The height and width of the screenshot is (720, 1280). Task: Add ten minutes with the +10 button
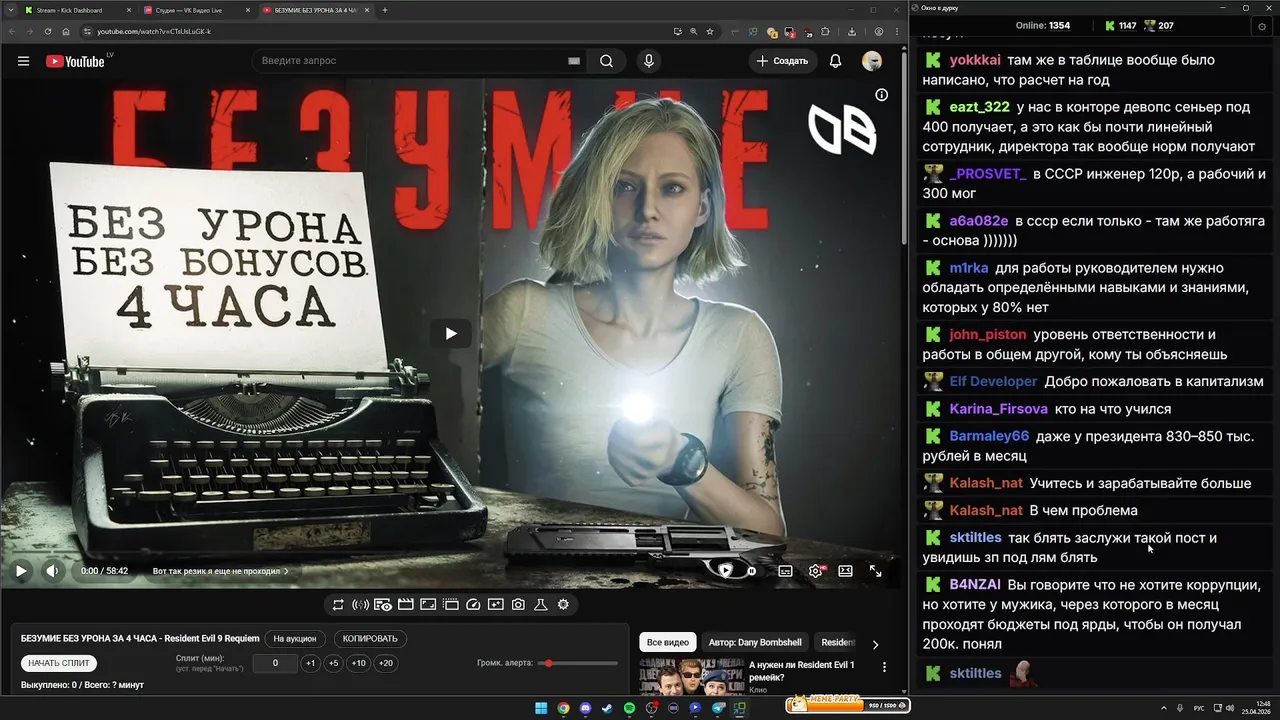(359, 663)
